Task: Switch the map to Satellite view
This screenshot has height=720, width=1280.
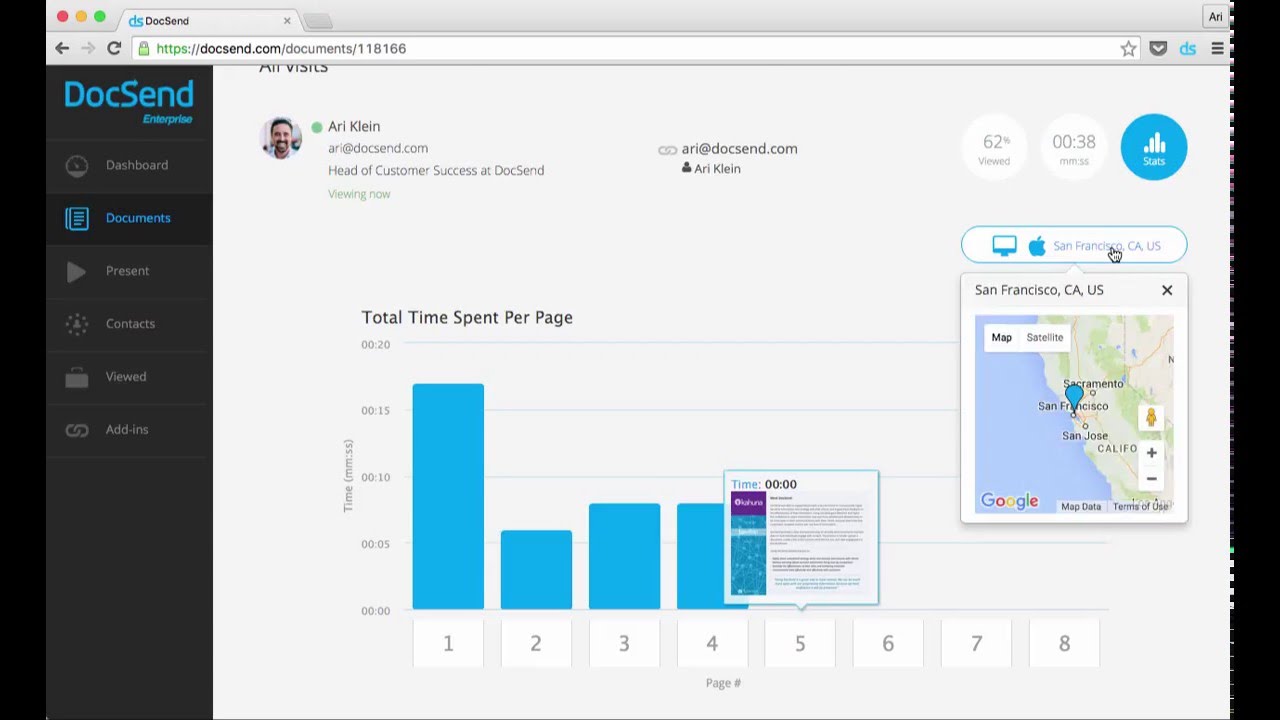Action: tap(1044, 337)
